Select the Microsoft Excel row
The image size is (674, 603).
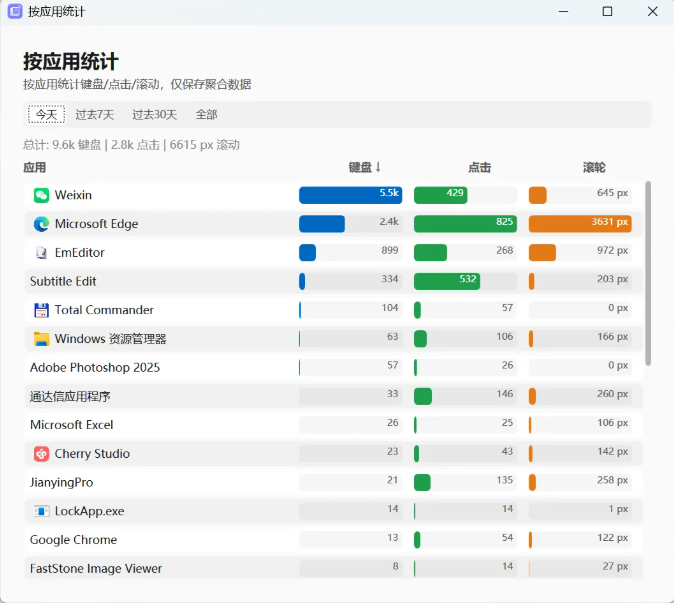(334, 425)
